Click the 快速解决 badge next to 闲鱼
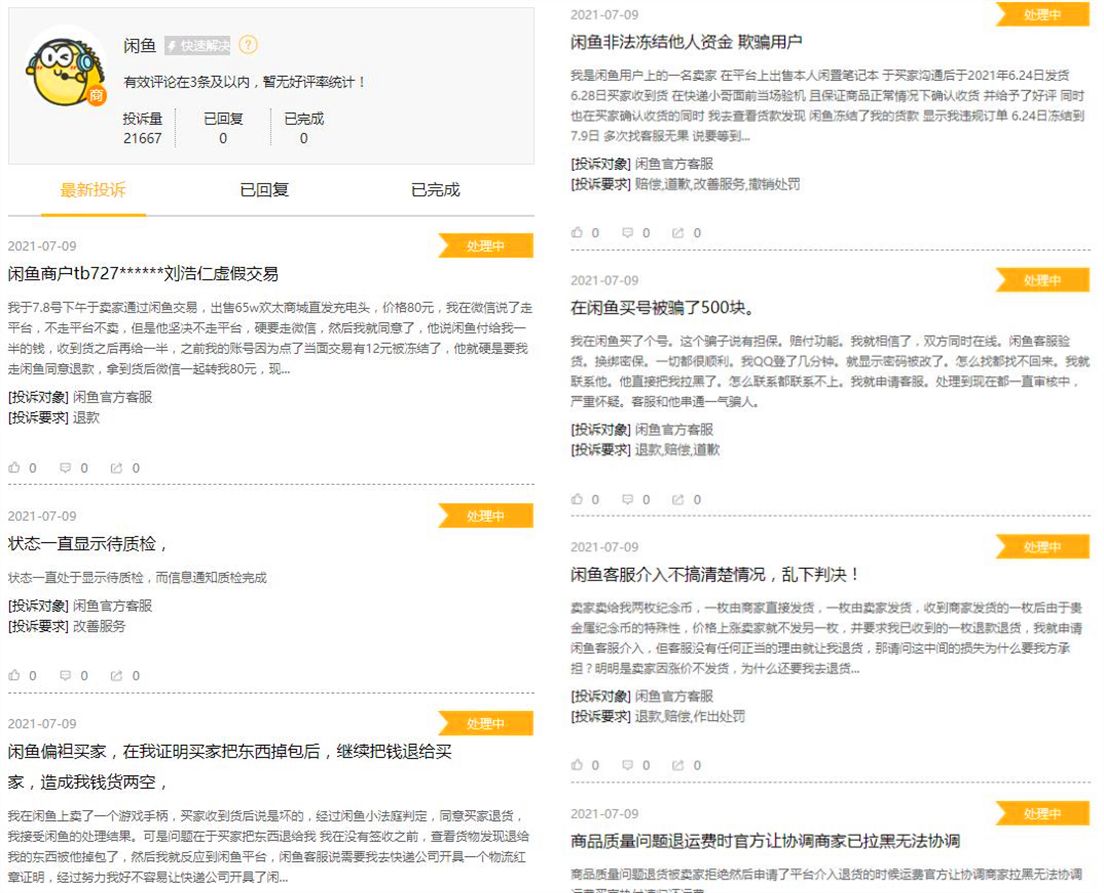The height and width of the screenshot is (893, 1104). [198, 46]
